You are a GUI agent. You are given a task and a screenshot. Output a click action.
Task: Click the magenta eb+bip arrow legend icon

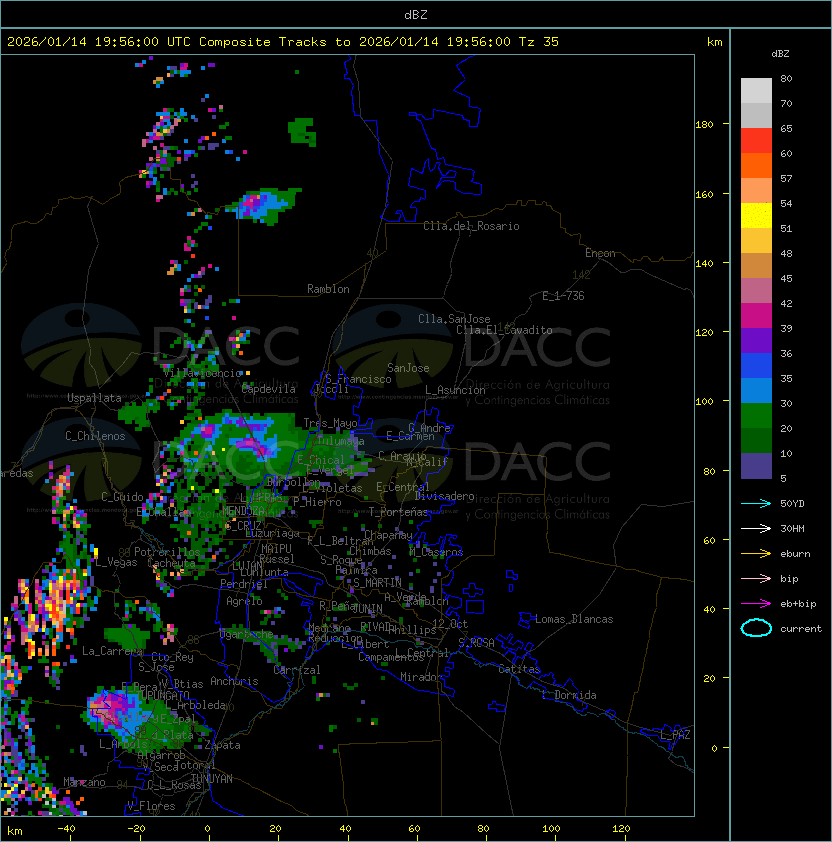tap(756, 604)
